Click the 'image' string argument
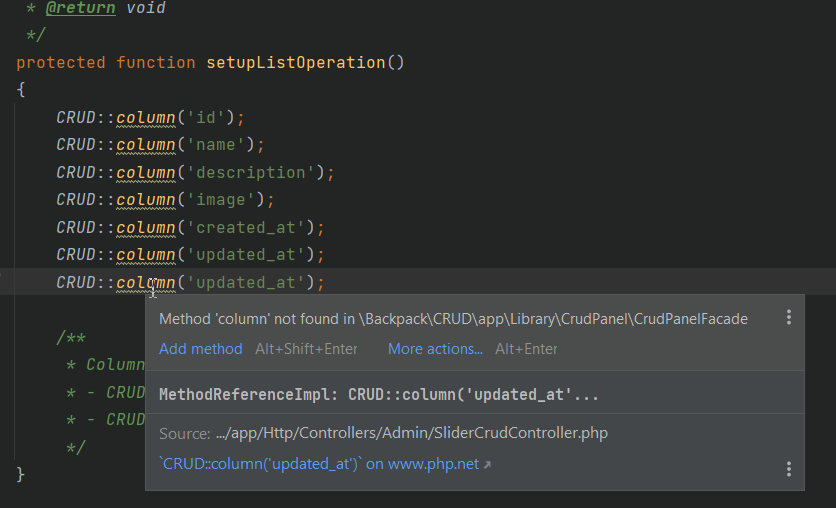The height and width of the screenshot is (508, 836). [x=221, y=200]
